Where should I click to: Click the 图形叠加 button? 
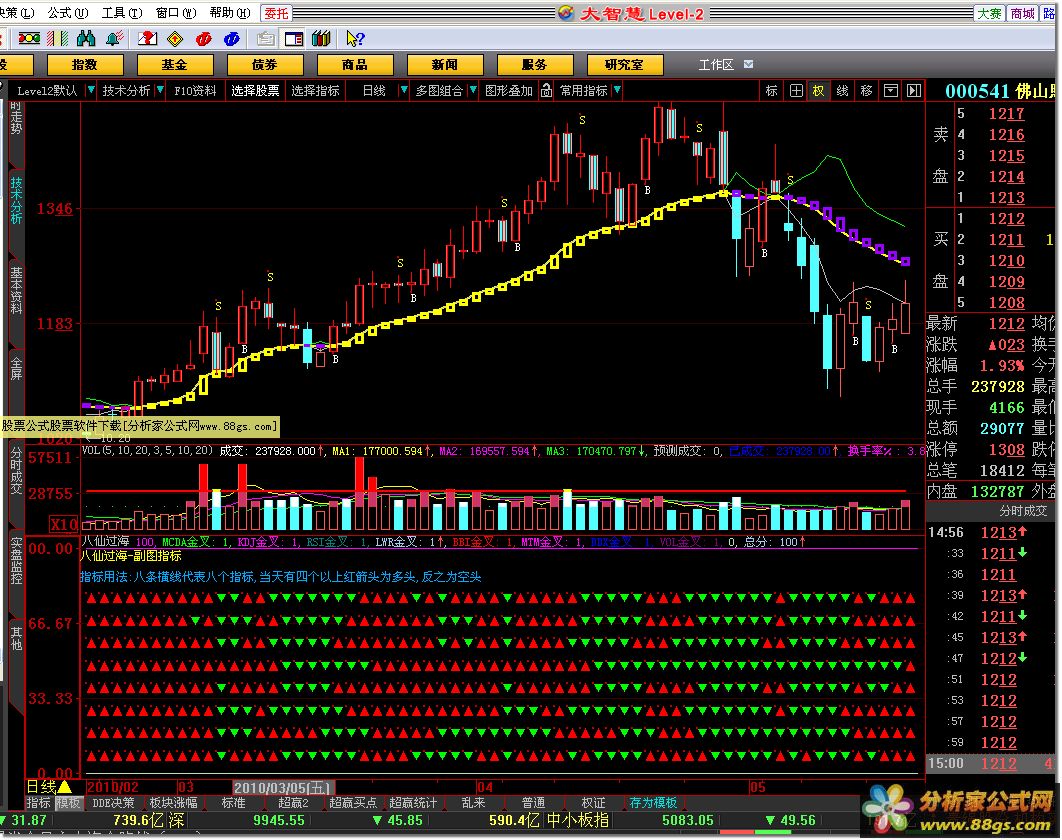click(509, 90)
